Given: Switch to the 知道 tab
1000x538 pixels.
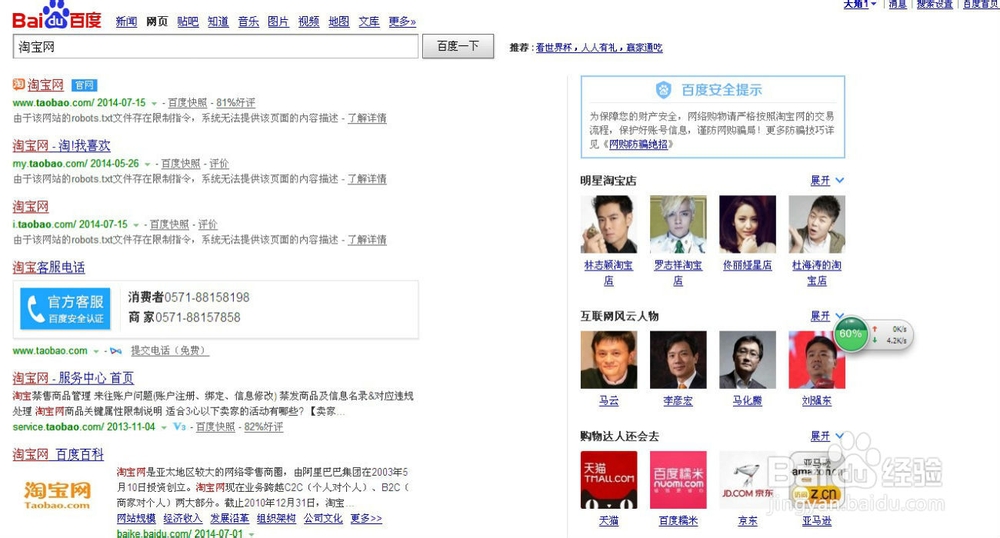Looking at the screenshot, I should click(x=218, y=22).
